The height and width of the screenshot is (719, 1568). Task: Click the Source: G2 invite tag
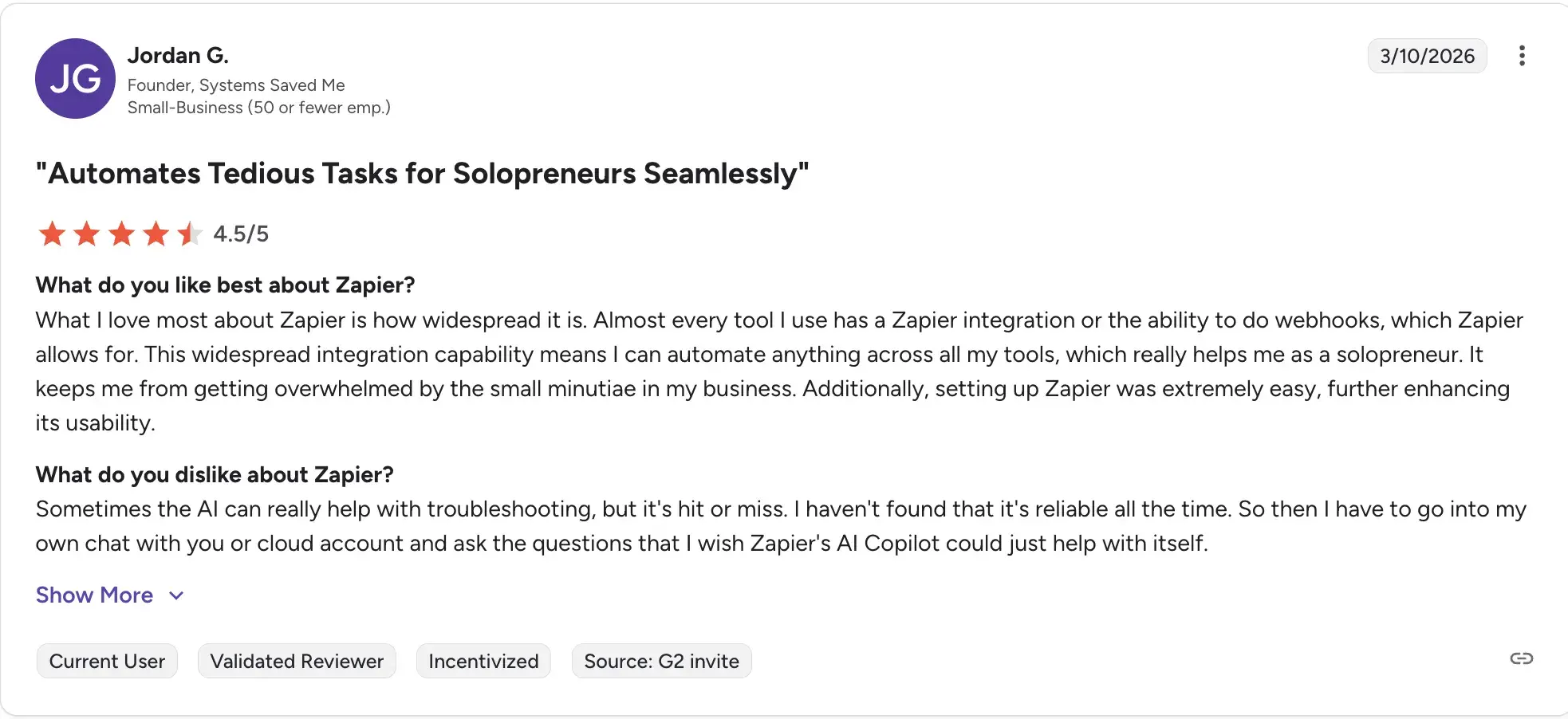[x=661, y=661]
